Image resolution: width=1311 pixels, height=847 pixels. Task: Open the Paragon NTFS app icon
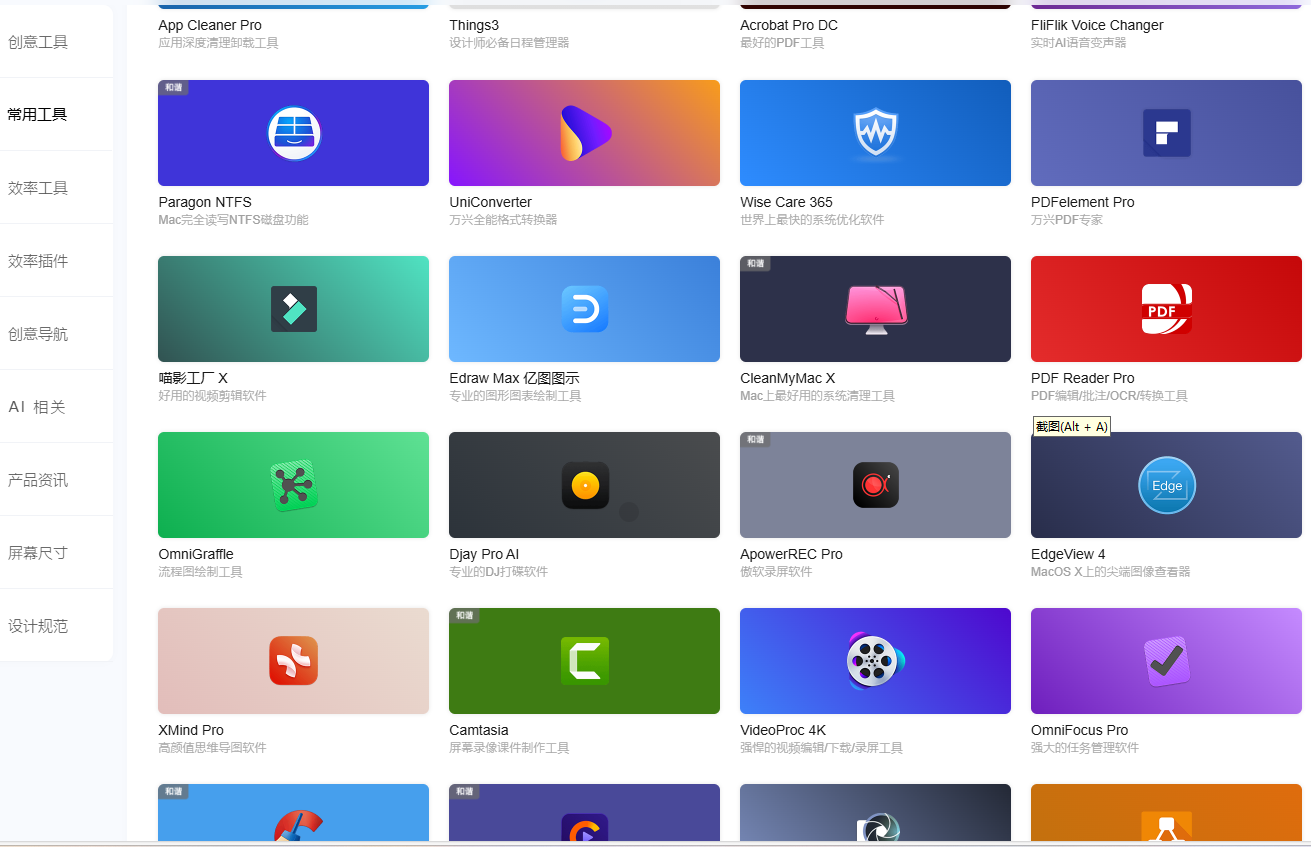[x=294, y=133]
